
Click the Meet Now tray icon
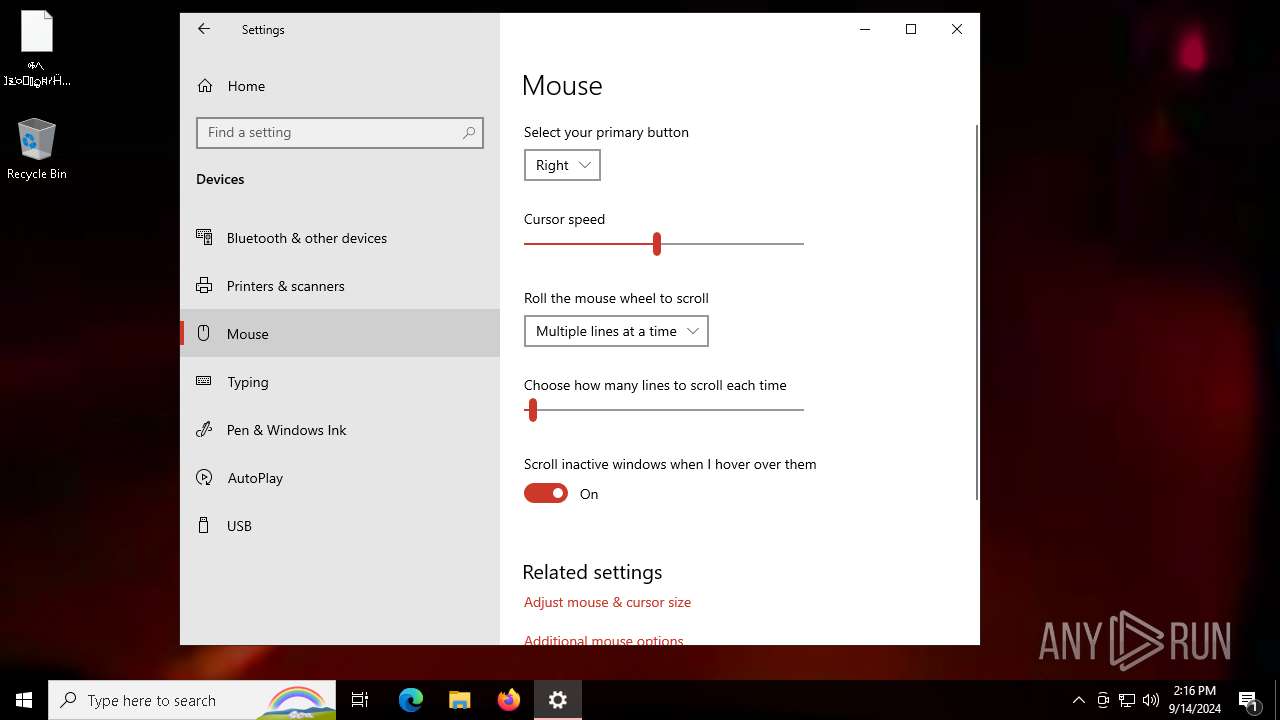pos(1103,700)
